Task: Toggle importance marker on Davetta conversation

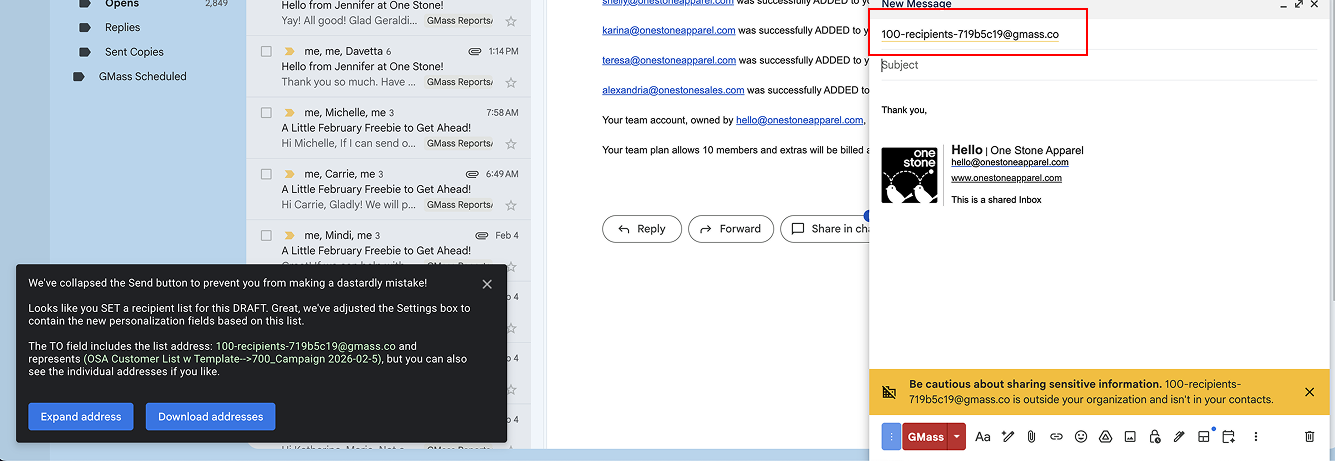Action: pos(290,51)
